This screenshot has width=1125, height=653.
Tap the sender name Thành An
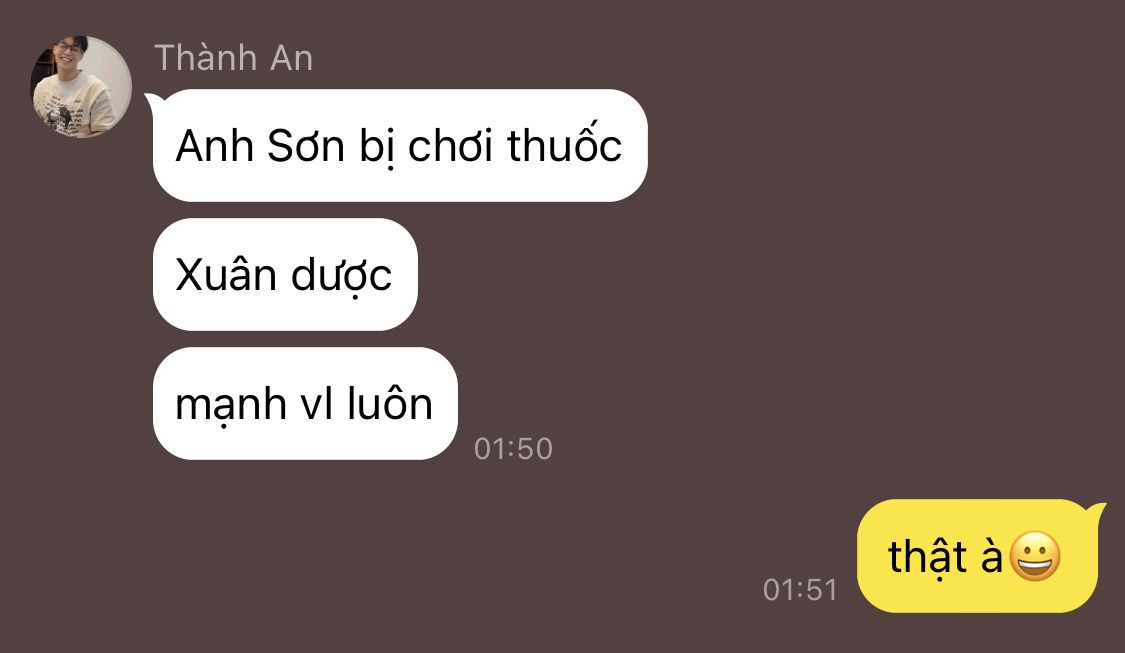tap(233, 58)
